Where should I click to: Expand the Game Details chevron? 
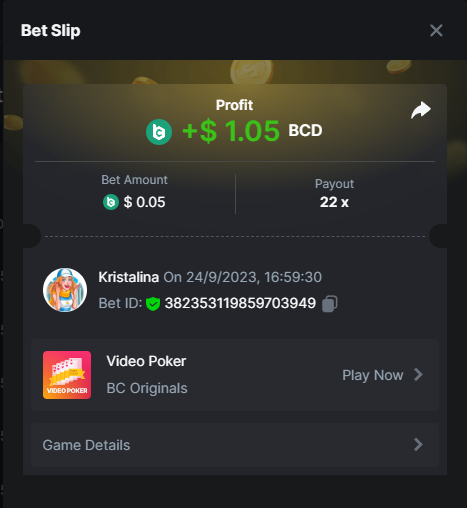pyautogui.click(x=418, y=445)
